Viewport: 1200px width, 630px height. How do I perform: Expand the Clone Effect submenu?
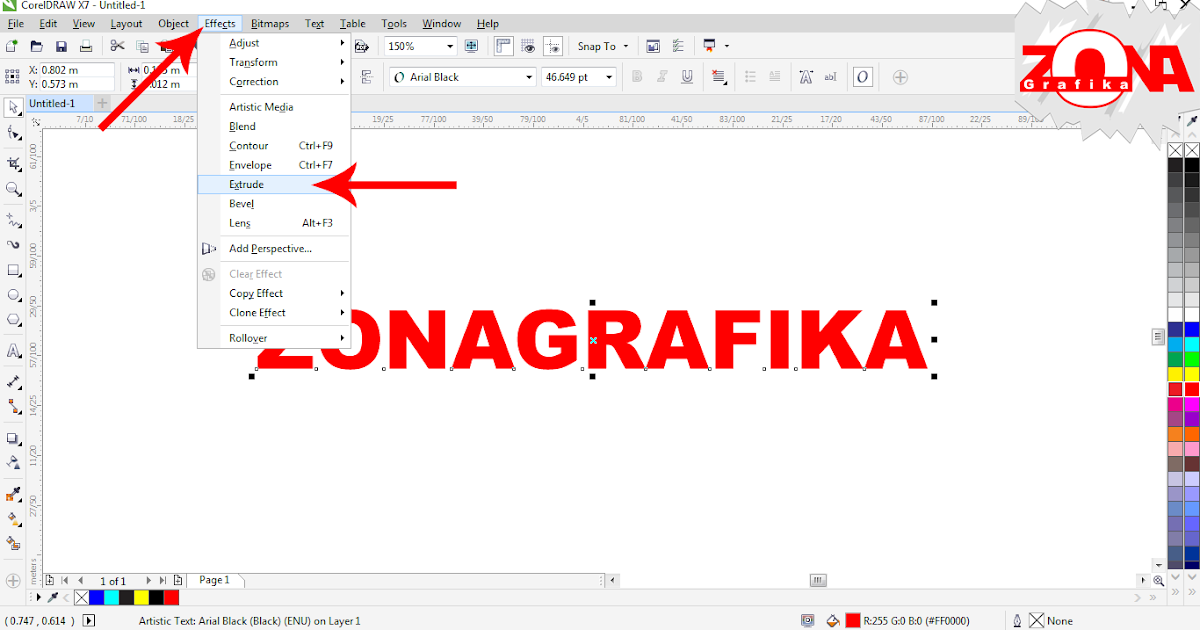tap(274, 312)
